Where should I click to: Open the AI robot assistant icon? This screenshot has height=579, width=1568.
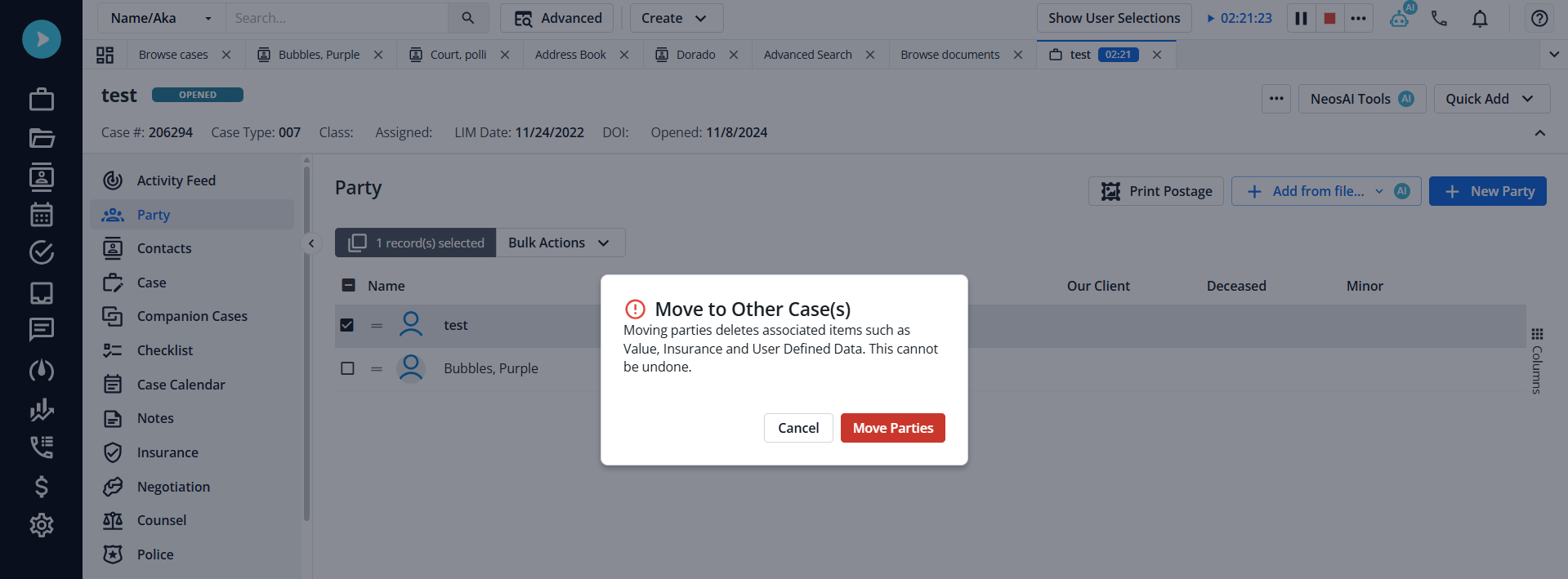pos(1401,16)
